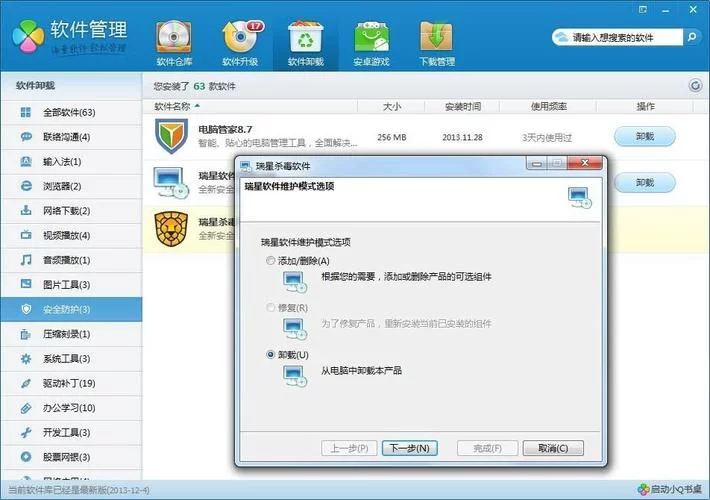Viewport: 710px width, 500px height.
Task: Click the 3天内使用过 usage text
Action: (x=547, y=138)
